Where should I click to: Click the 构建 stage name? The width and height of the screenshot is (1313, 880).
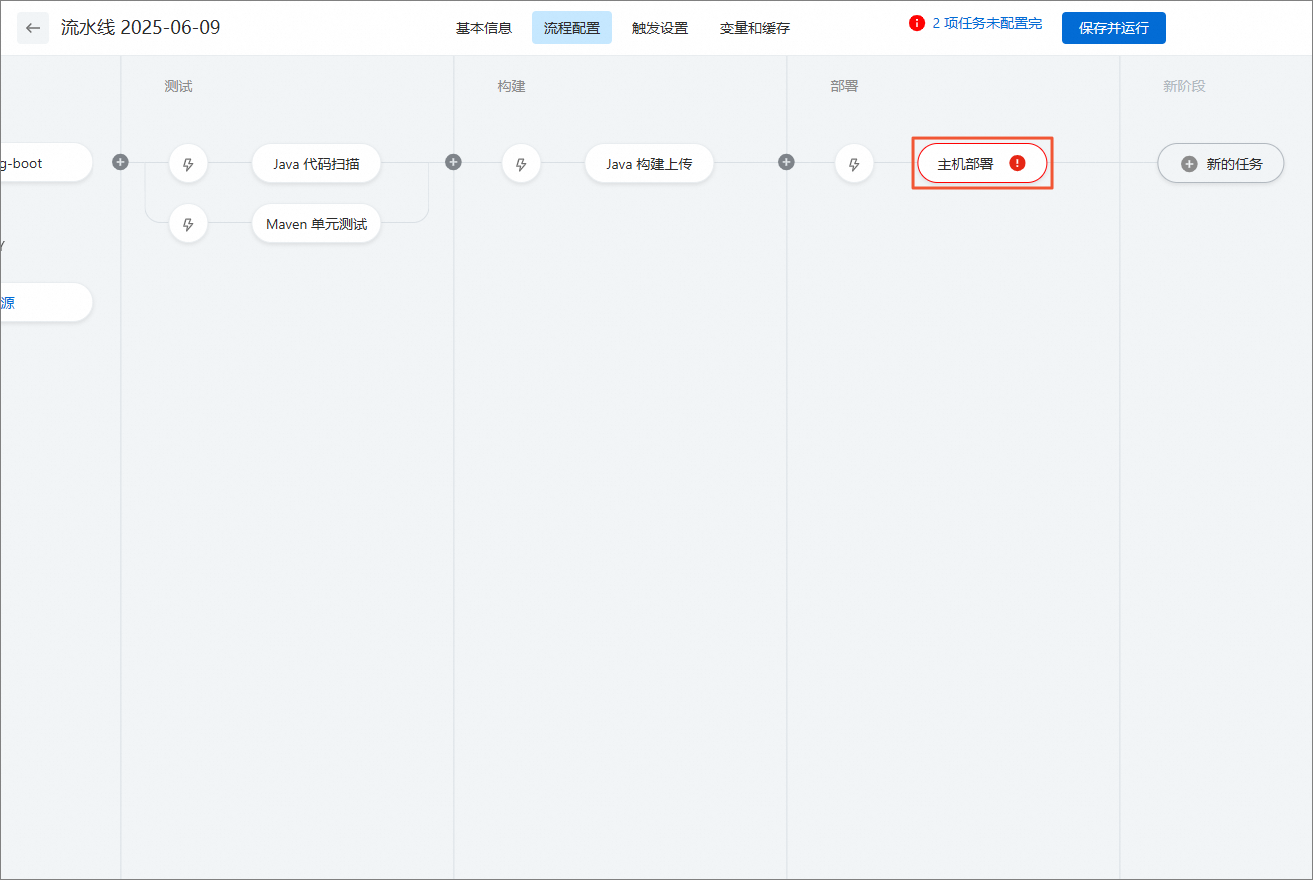coord(511,86)
